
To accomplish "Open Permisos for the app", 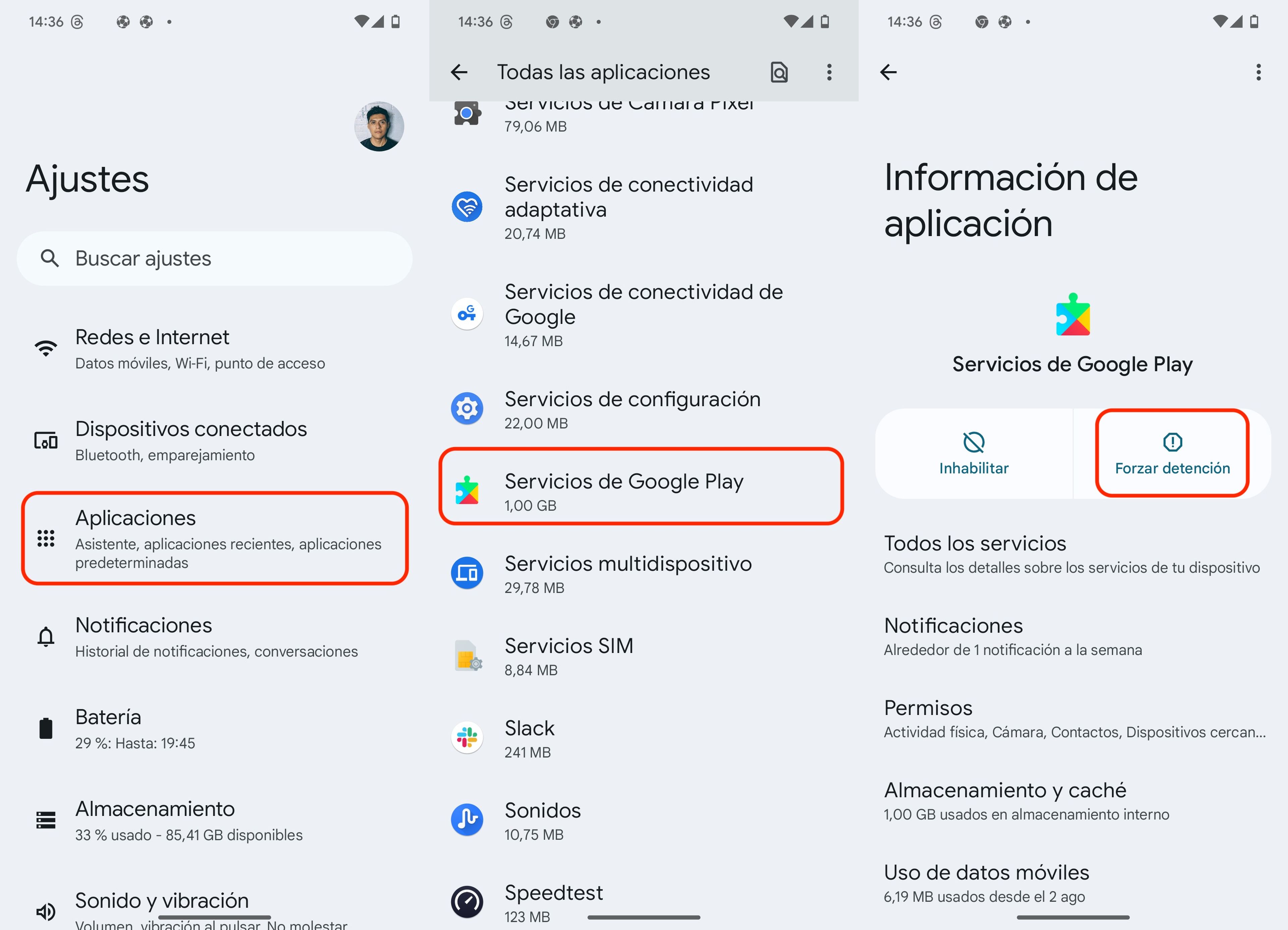I will [1073, 719].
